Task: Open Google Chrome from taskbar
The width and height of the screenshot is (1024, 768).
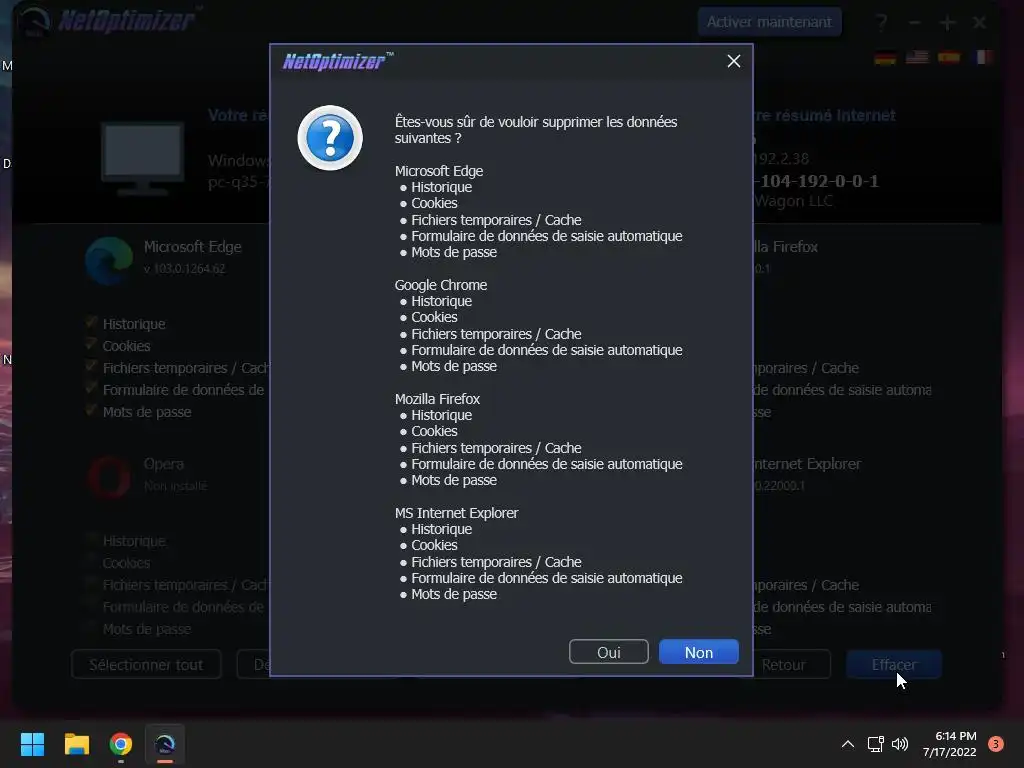Action: tap(121, 744)
